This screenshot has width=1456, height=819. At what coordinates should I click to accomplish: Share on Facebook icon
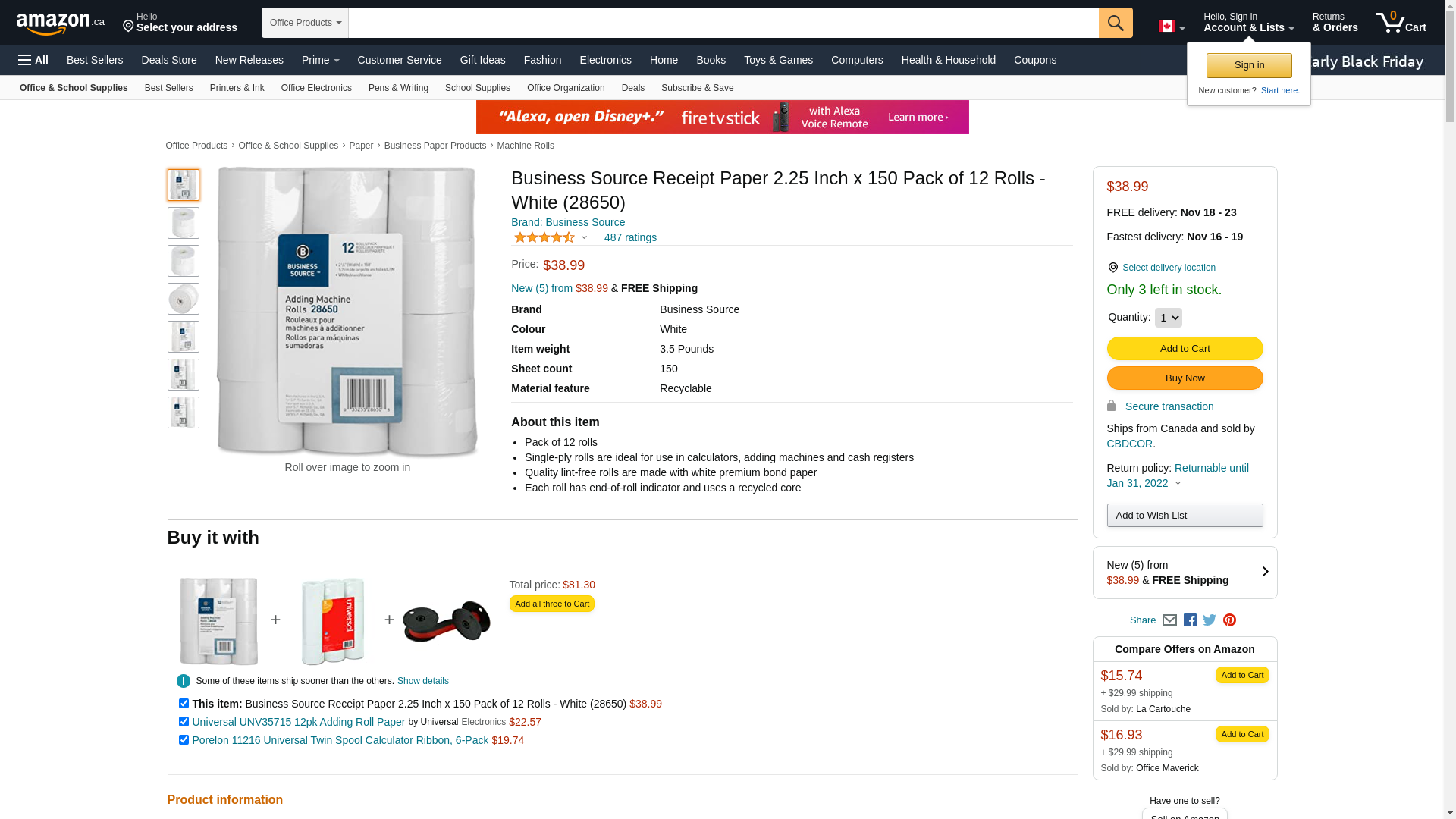pos(1190,620)
